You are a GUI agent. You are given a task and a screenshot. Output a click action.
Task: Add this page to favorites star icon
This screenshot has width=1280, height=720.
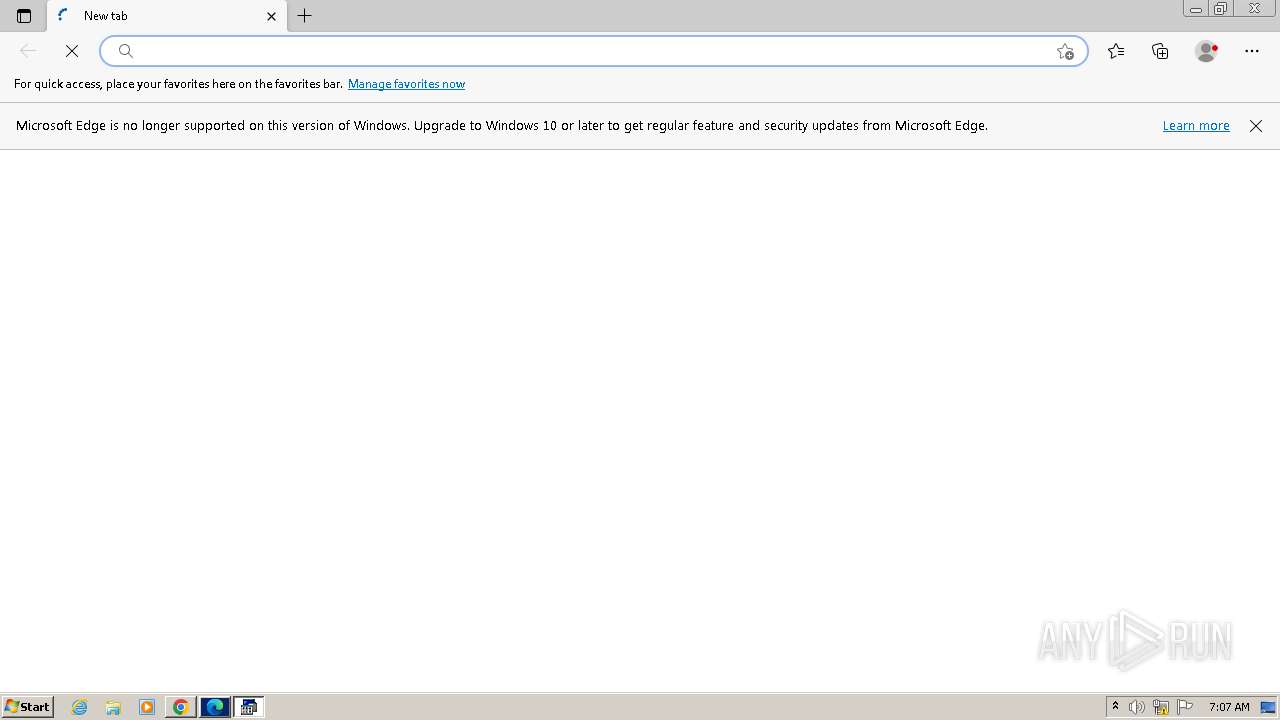(1065, 51)
